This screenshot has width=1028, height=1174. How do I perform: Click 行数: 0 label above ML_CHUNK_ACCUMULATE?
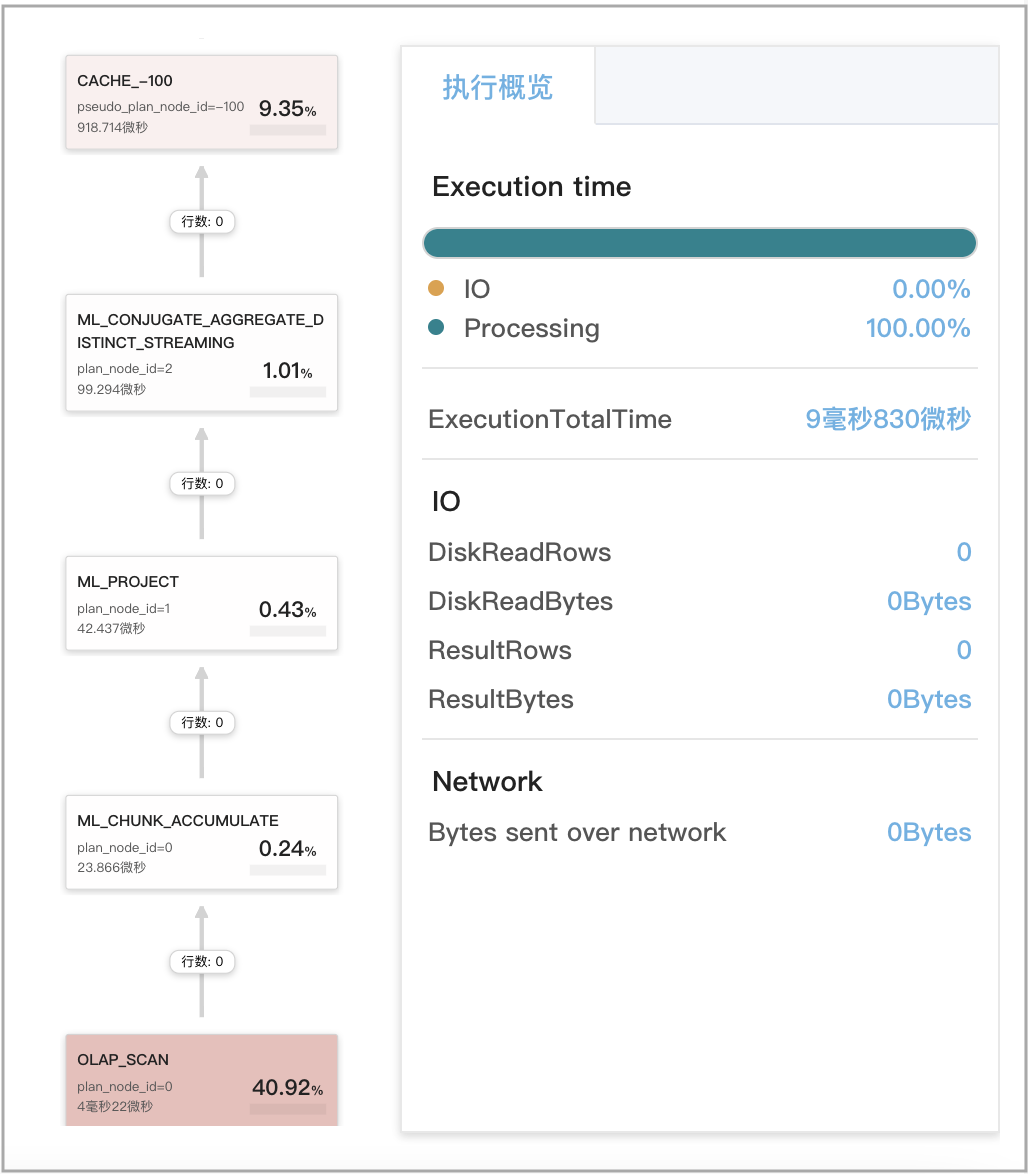(202, 722)
